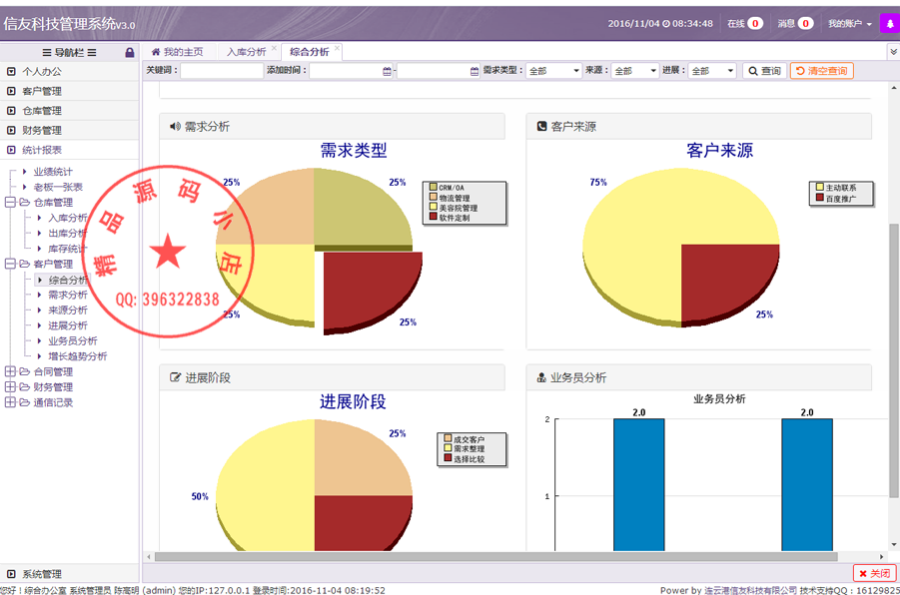Switch to the 入库分析 tab
The height and width of the screenshot is (595, 900).
(x=246, y=52)
